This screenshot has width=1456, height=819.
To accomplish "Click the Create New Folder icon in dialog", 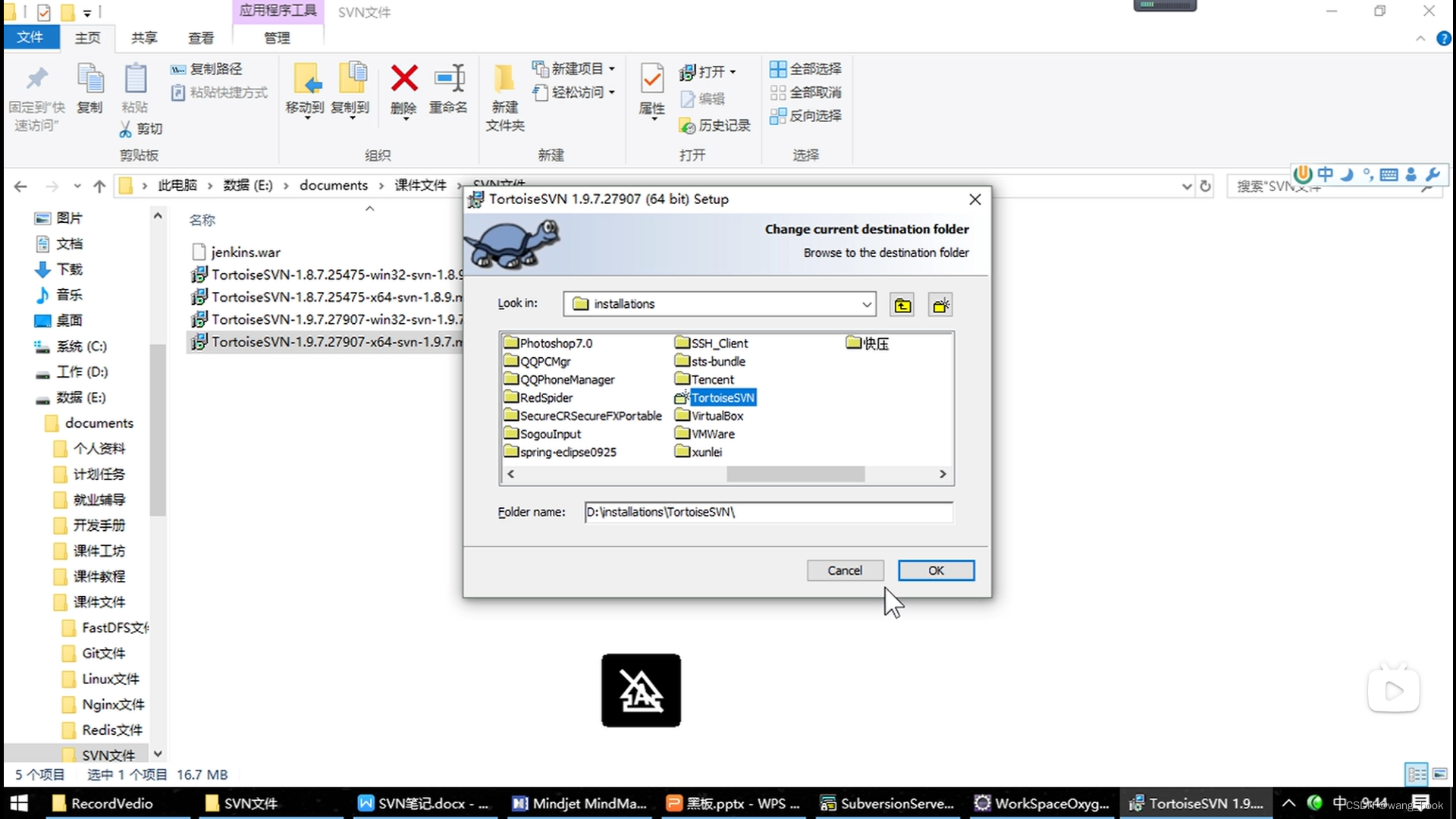I will 940,305.
